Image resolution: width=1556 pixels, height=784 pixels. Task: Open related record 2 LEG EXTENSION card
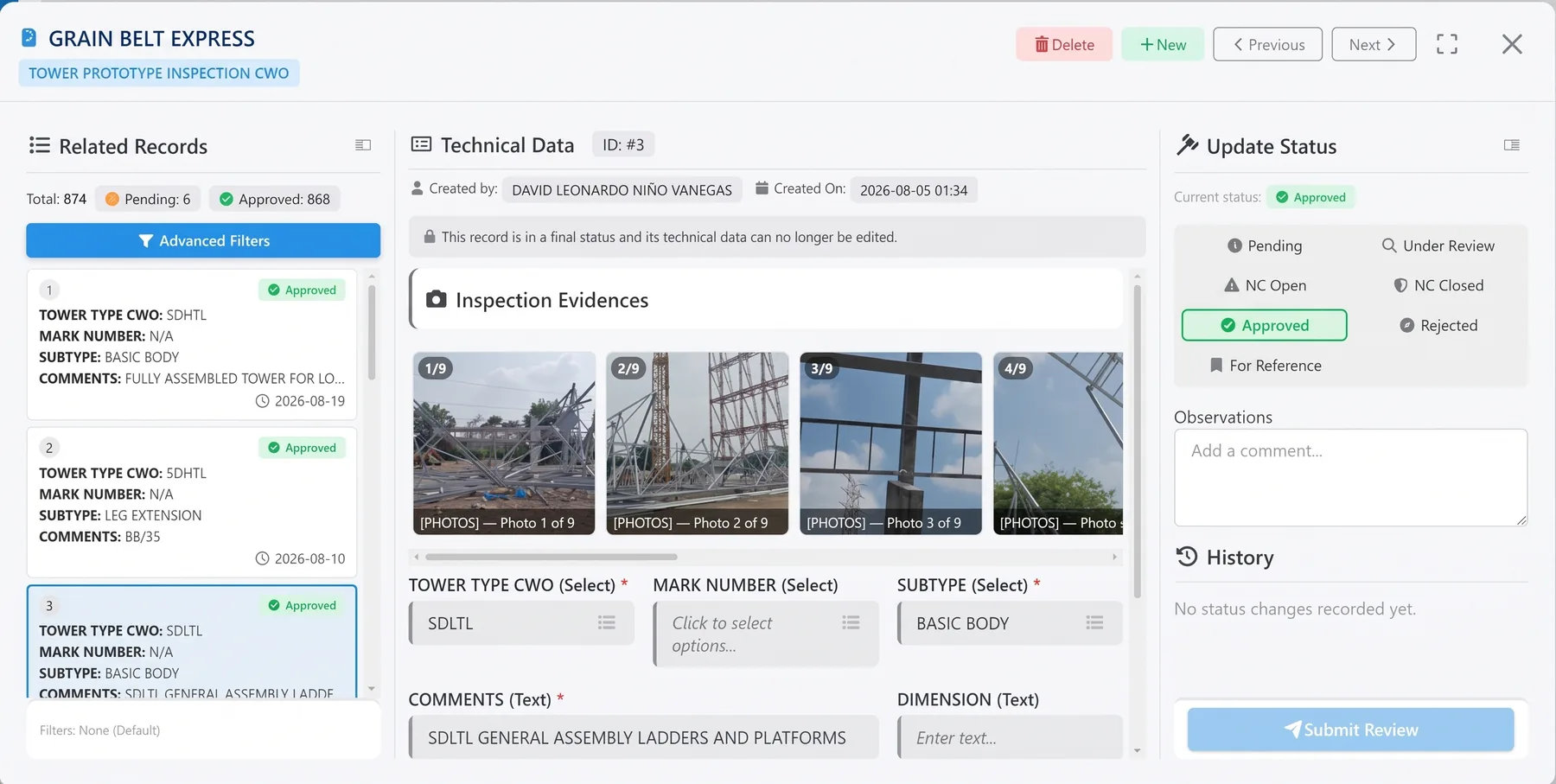tap(192, 502)
